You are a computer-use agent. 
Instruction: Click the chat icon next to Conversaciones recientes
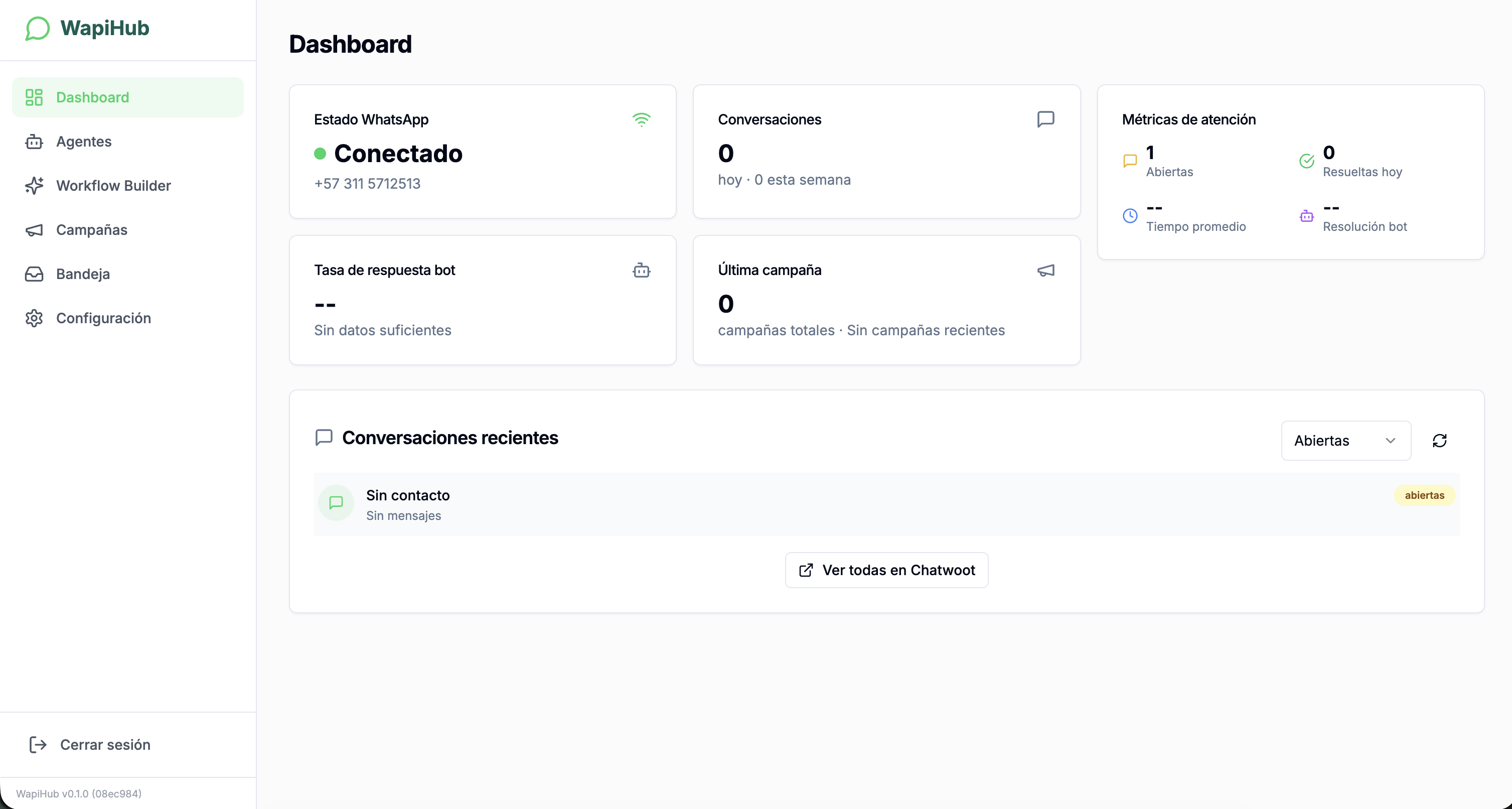click(x=324, y=438)
